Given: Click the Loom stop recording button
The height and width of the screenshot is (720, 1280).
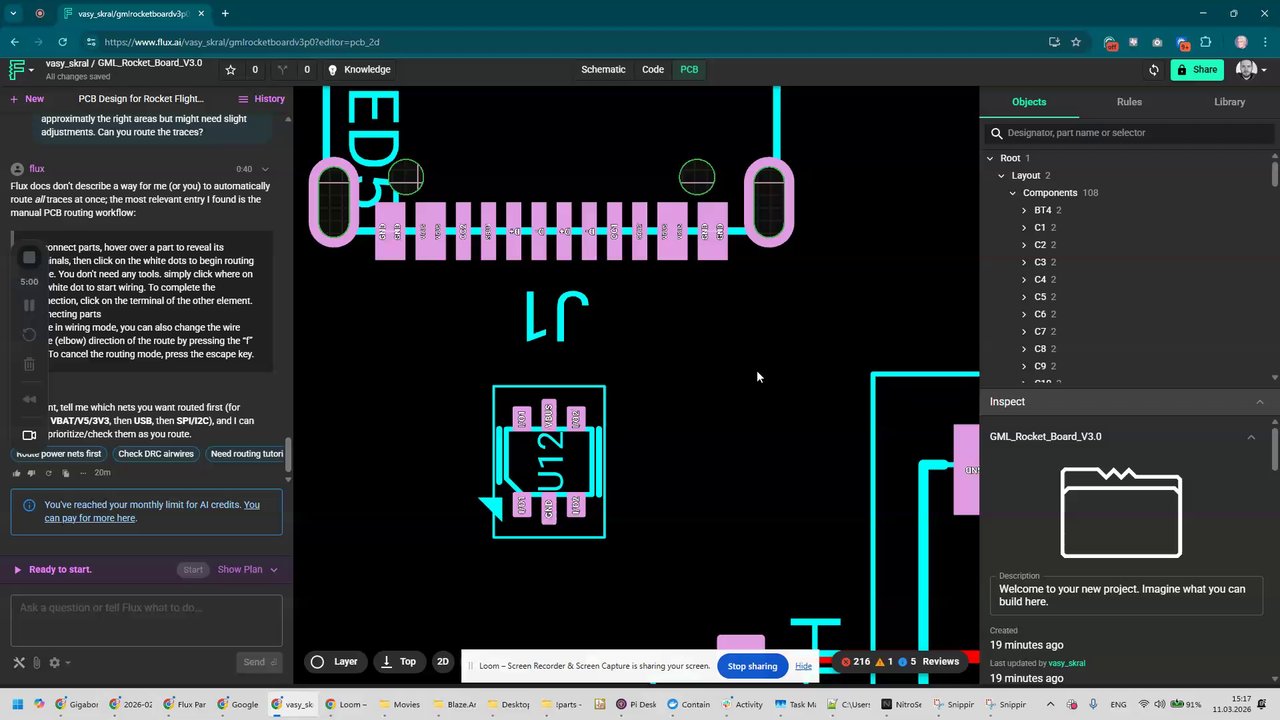Looking at the screenshot, I should point(29,257).
